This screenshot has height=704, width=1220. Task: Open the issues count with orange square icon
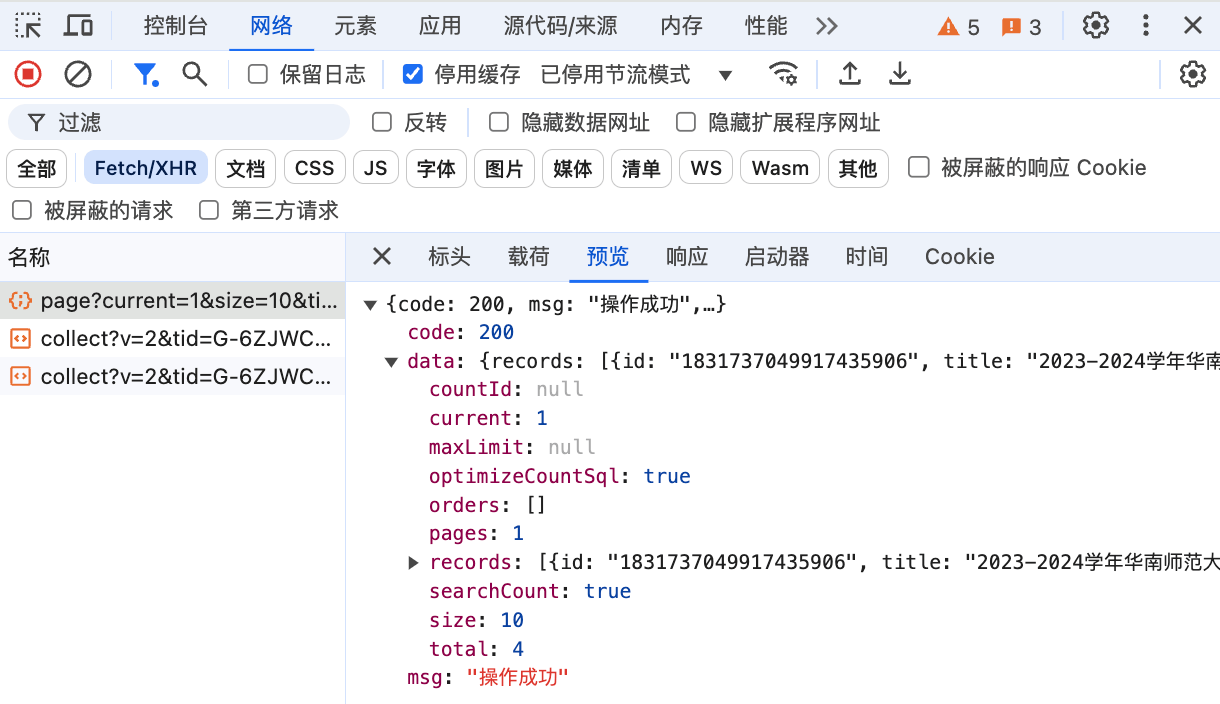click(x=1022, y=27)
